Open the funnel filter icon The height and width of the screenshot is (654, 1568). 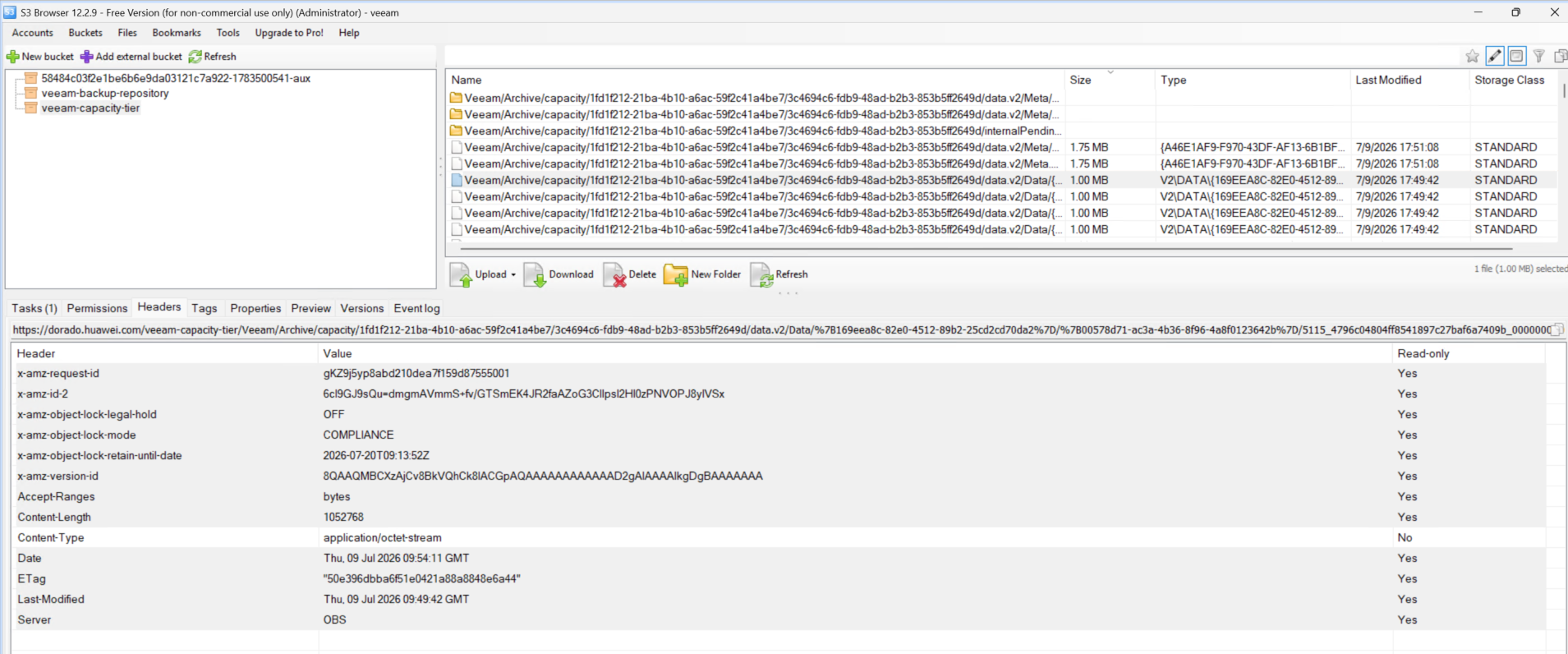(x=1539, y=56)
